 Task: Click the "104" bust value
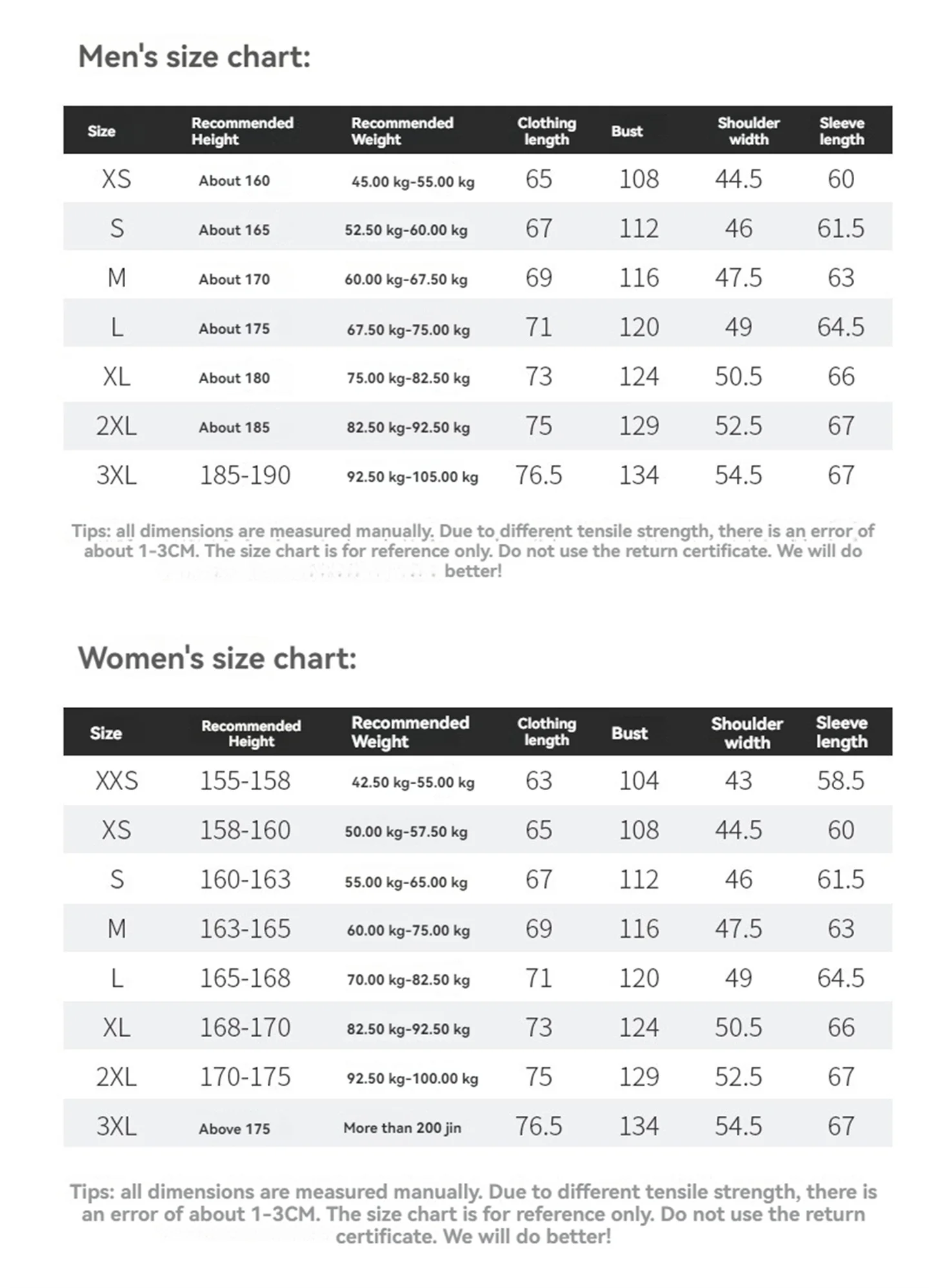tap(639, 781)
